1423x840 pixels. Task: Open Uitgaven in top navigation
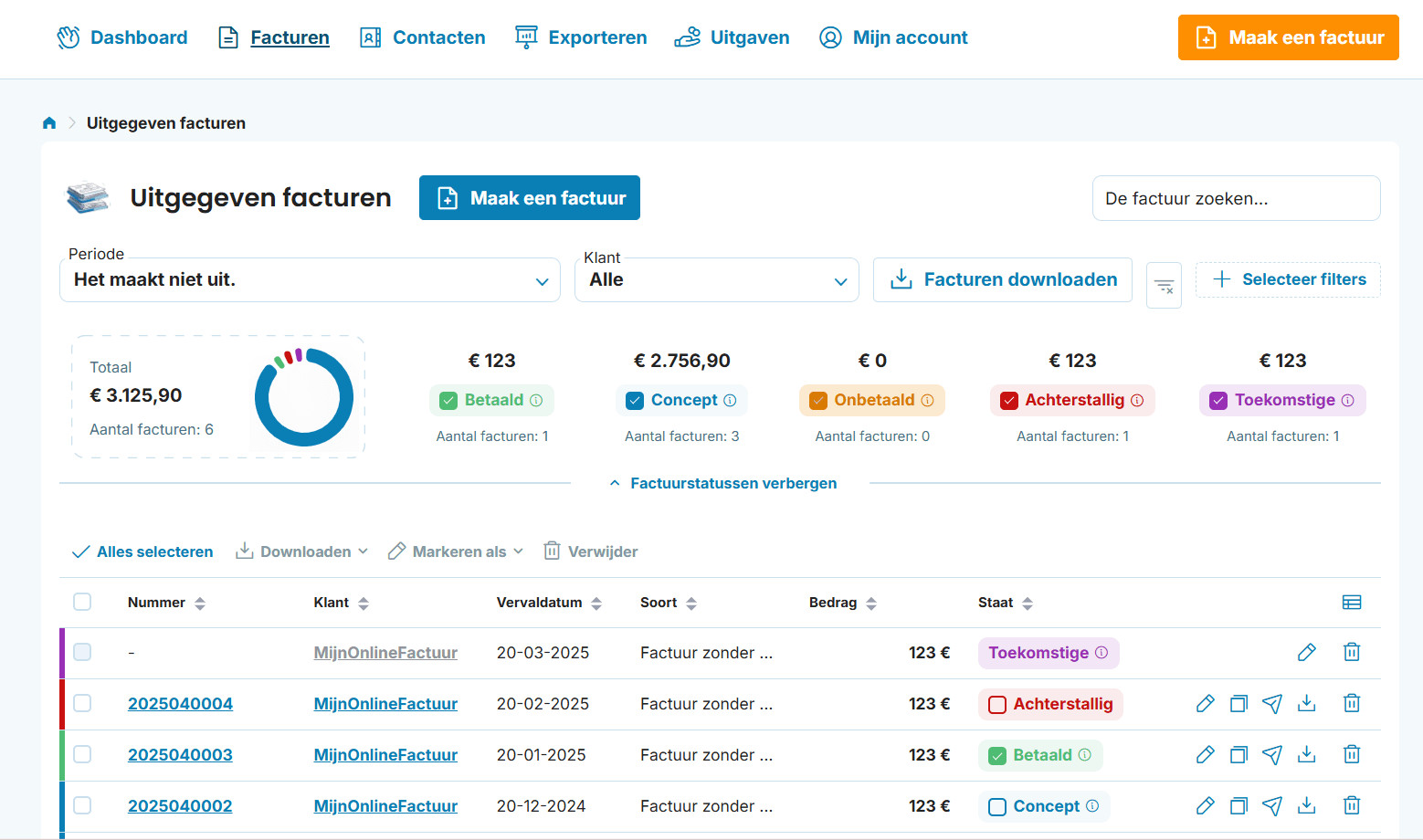[x=732, y=37]
